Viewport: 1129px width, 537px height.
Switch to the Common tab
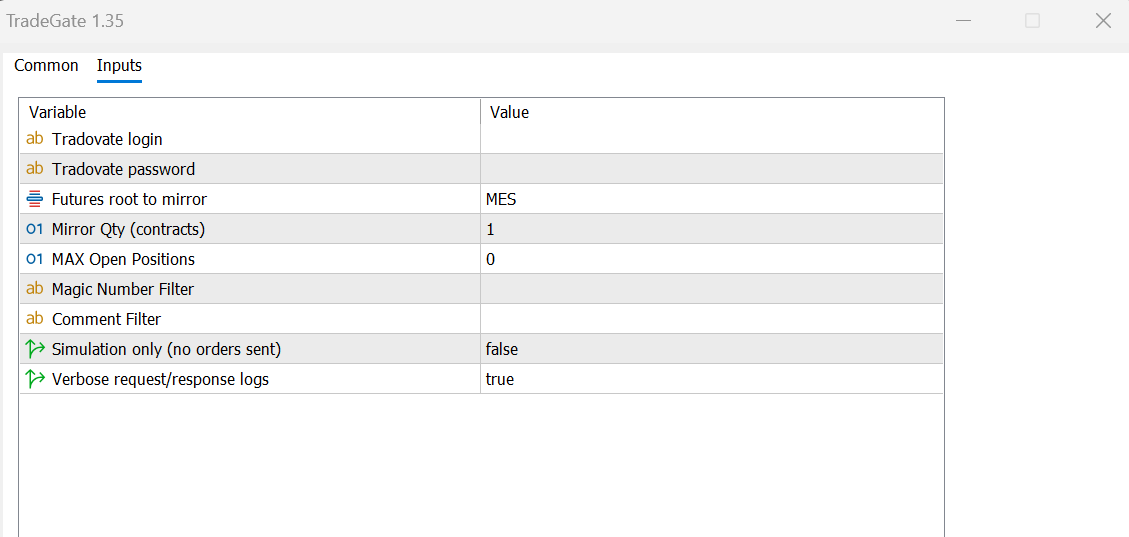pos(46,66)
